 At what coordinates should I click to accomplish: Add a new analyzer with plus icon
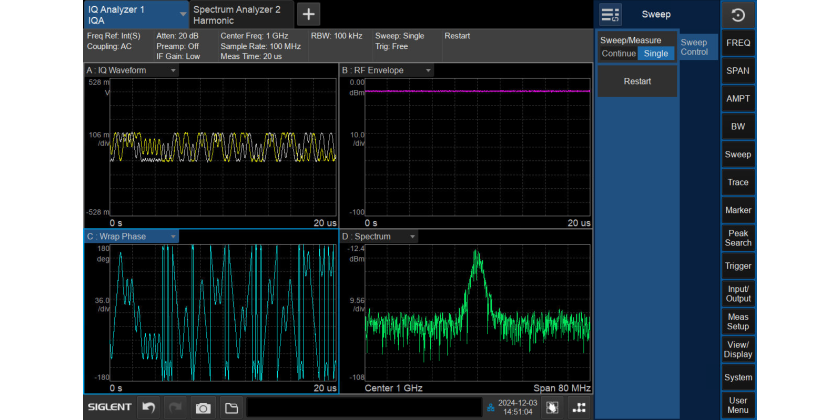click(308, 14)
